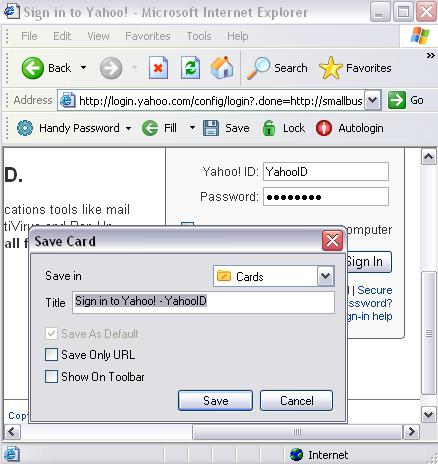Image resolution: width=438 pixels, height=464 pixels.
Task: Click the forgot password link
Action: pyautogui.click(x=370, y=303)
